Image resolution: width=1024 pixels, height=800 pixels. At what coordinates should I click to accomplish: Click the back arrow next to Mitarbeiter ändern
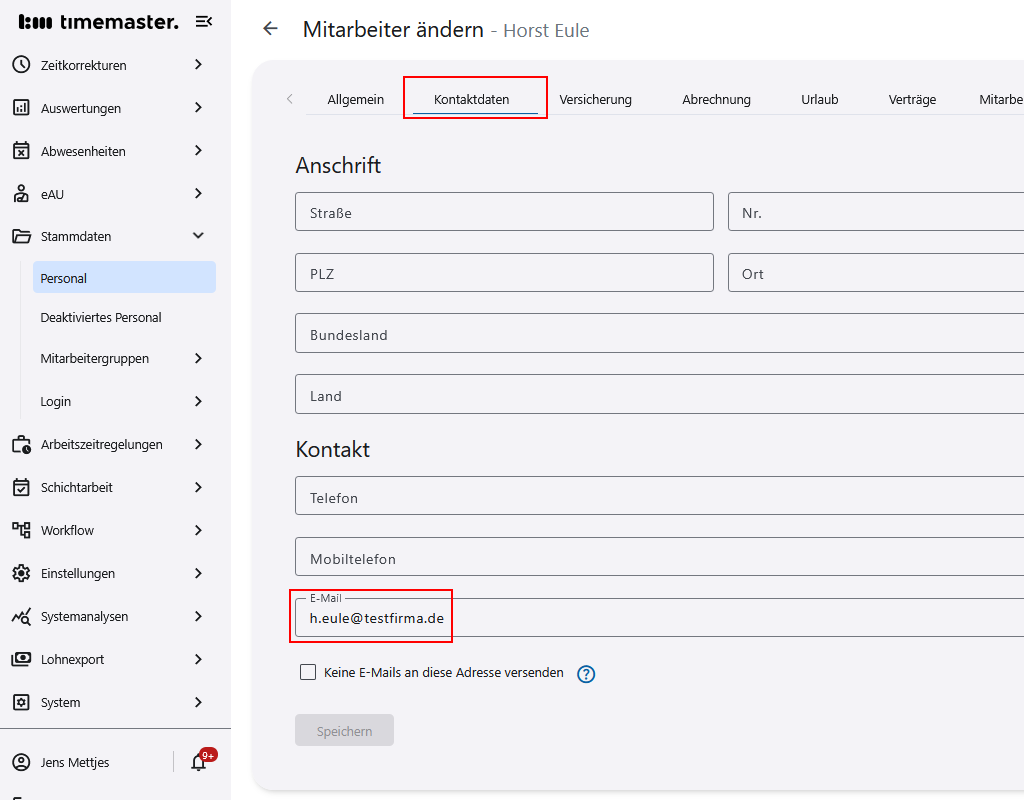pos(270,29)
